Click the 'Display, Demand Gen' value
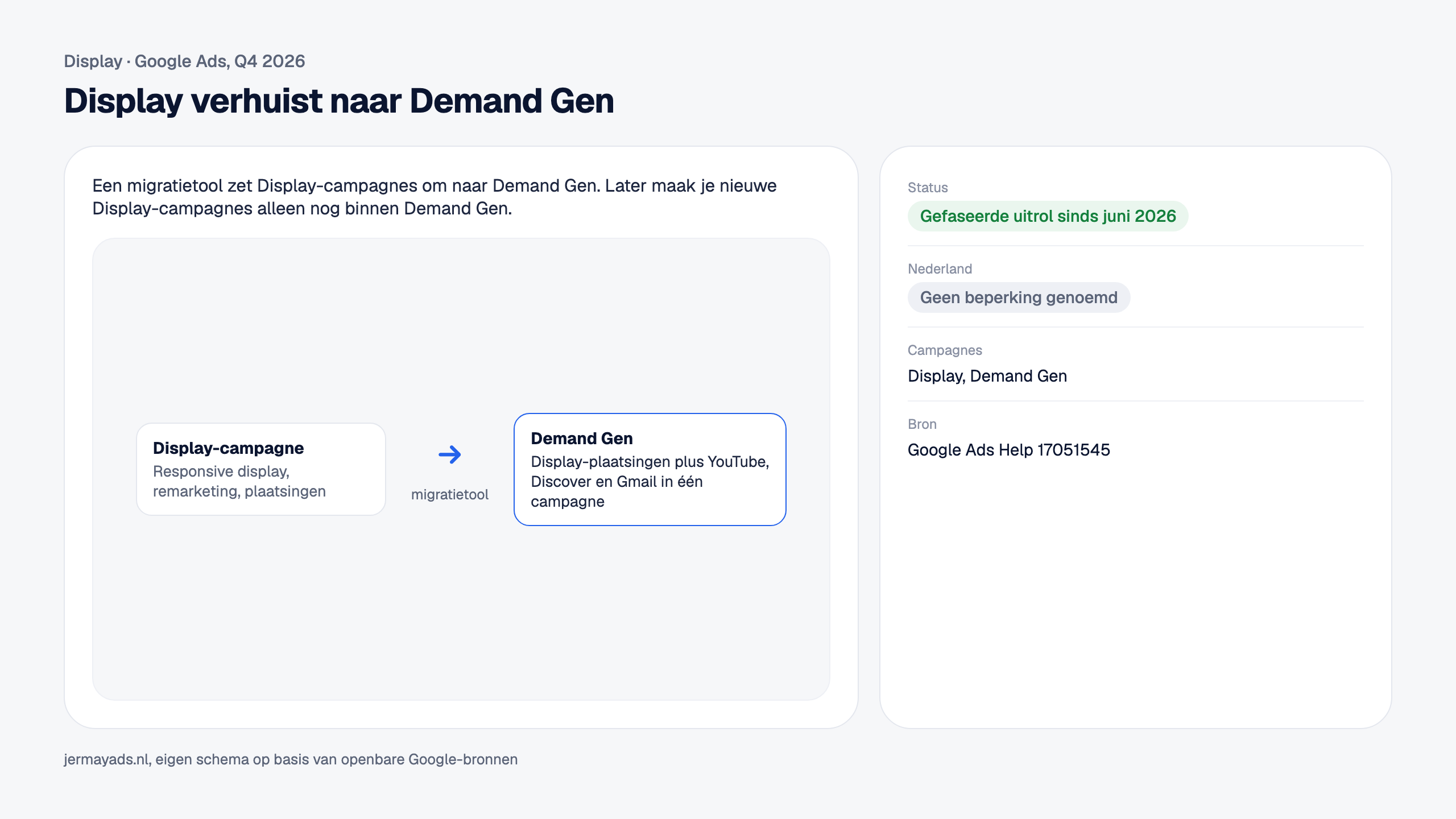This screenshot has width=1456, height=819. click(987, 376)
